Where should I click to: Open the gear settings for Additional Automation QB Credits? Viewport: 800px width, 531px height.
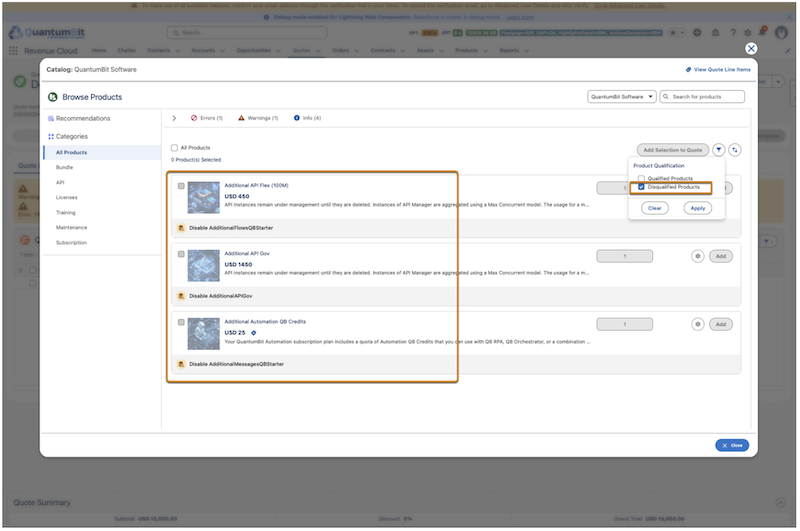click(697, 324)
